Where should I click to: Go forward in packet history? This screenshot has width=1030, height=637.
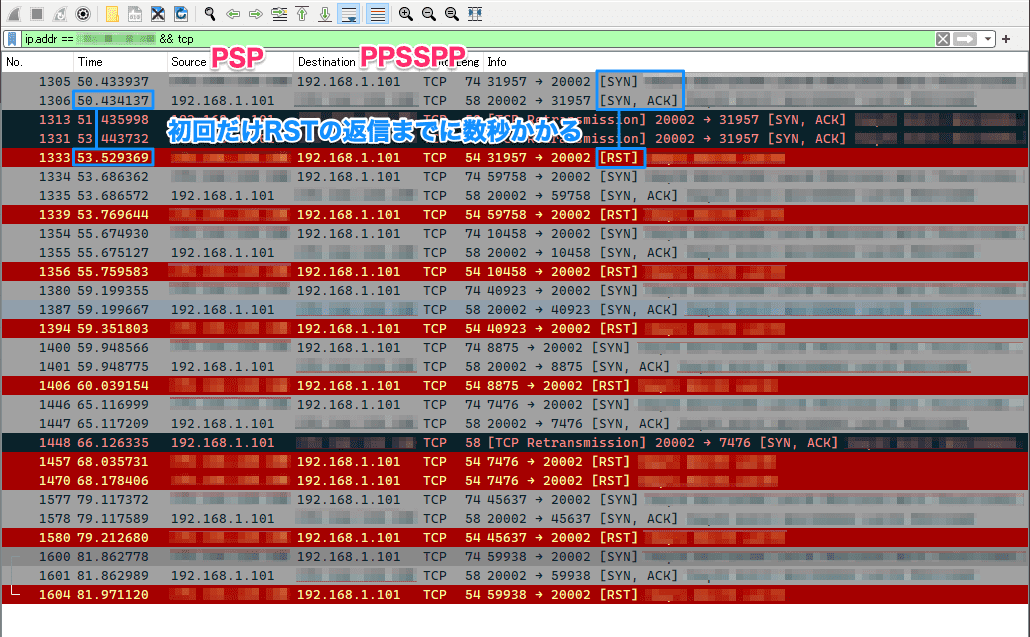pos(256,14)
